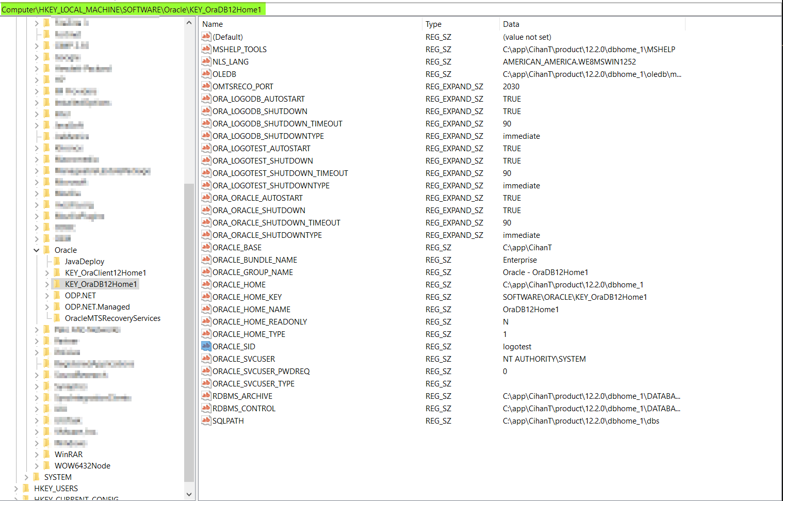Viewport: 786px width, 506px height.
Task: Click the Oracle key folder icon
Action: [47, 250]
